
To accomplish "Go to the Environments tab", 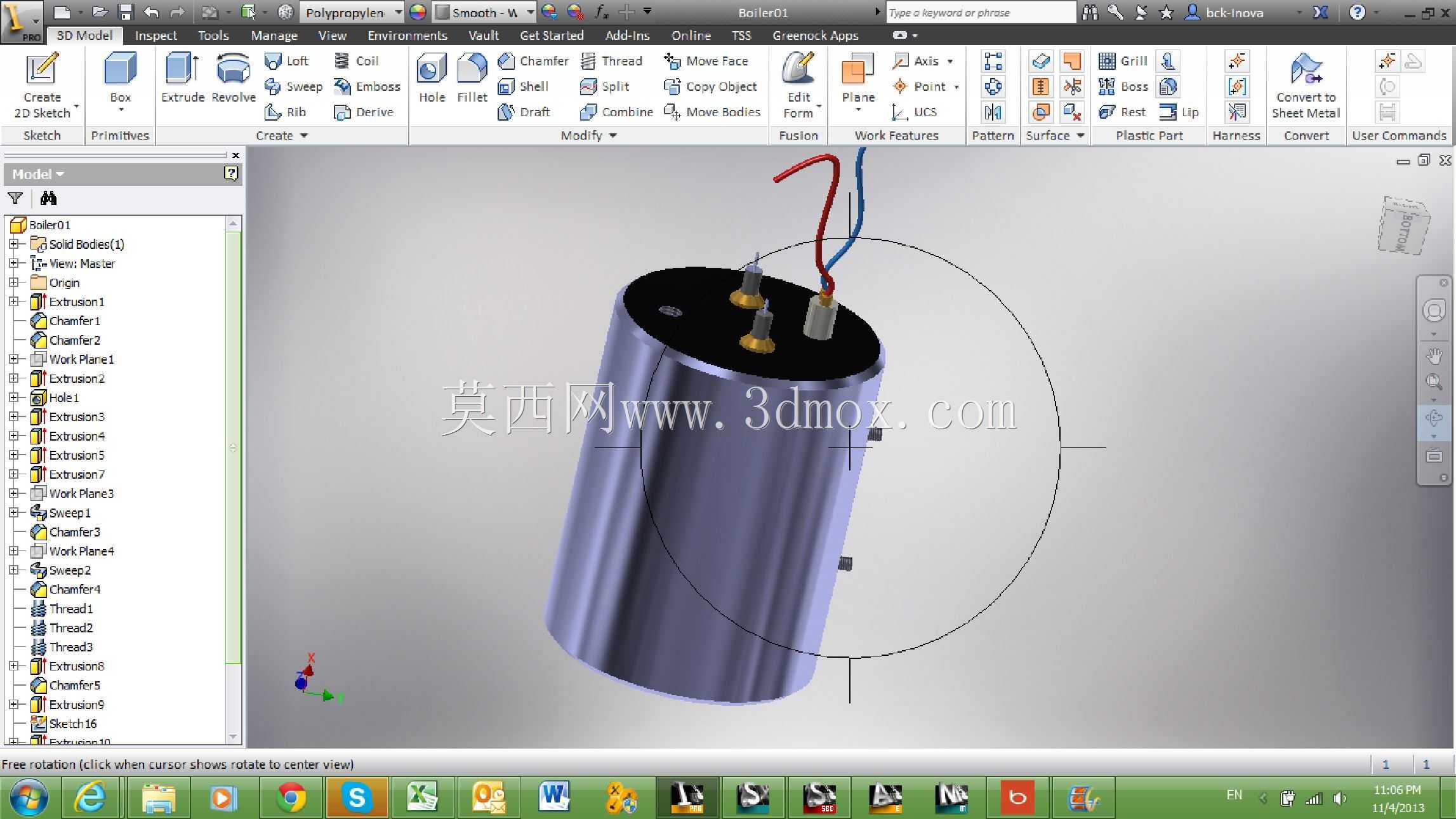I will [407, 36].
